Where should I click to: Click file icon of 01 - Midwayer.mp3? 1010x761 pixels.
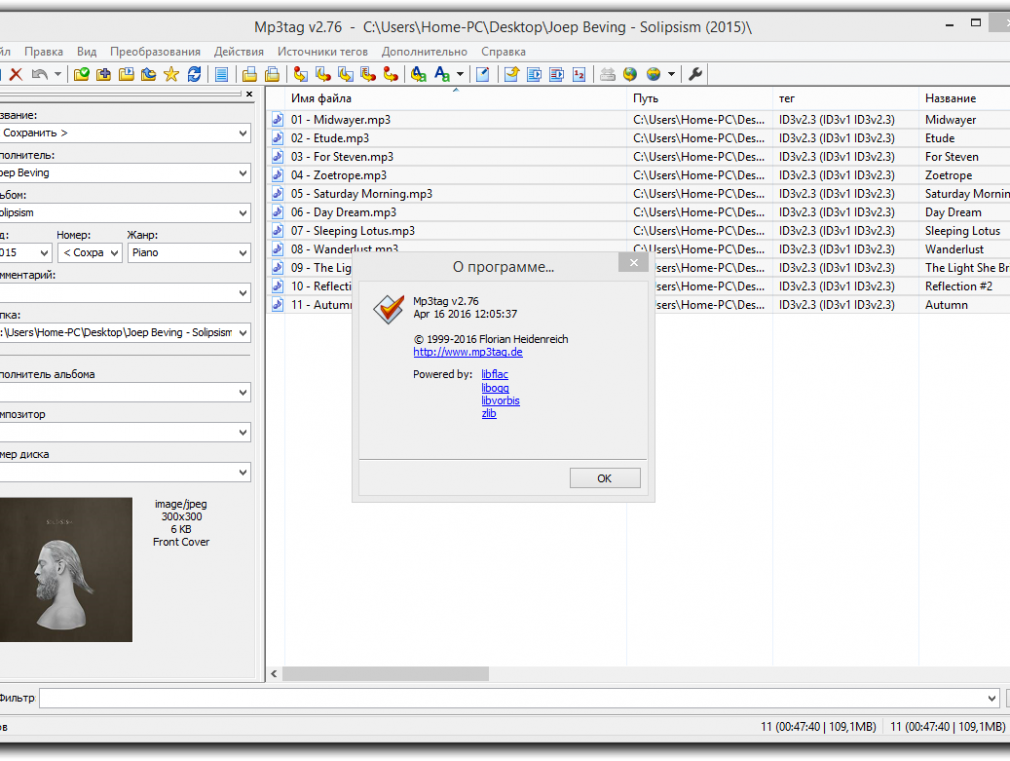(x=278, y=119)
